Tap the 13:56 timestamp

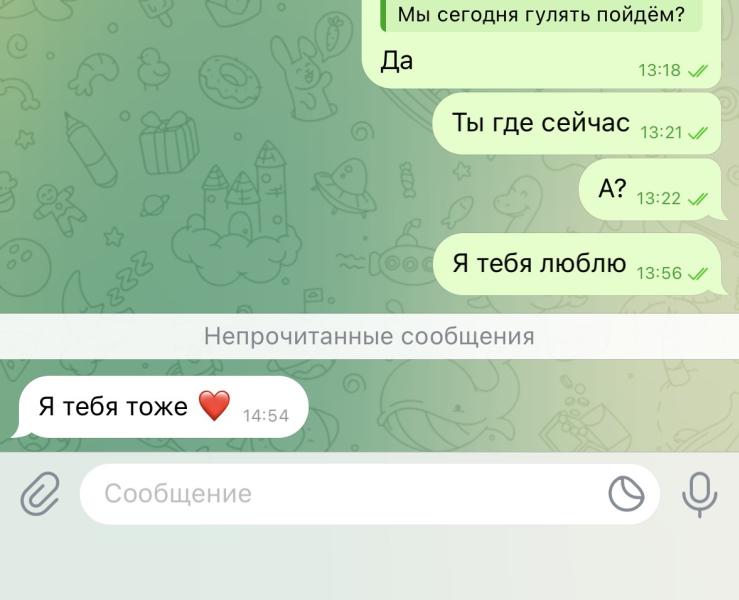pyautogui.click(x=659, y=273)
